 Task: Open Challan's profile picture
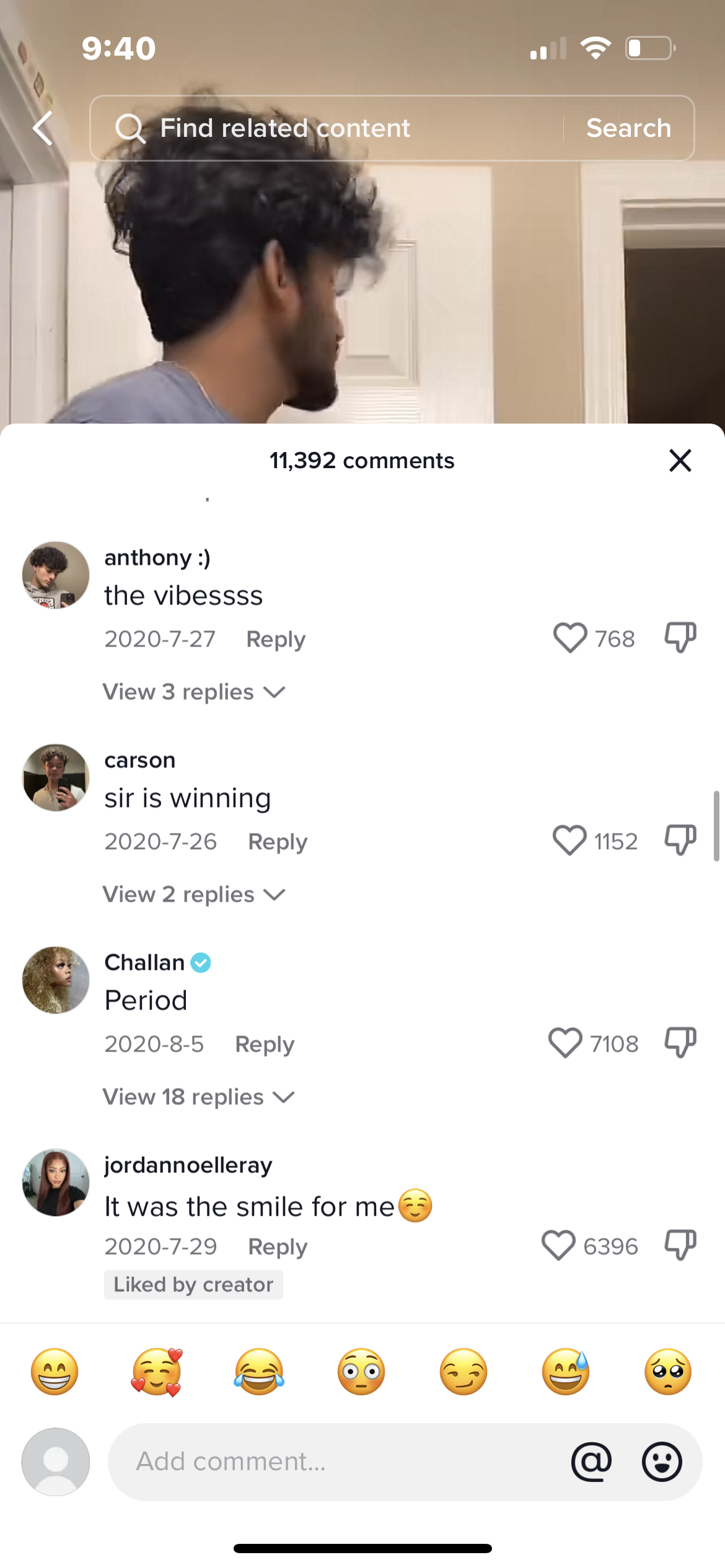pos(56,980)
